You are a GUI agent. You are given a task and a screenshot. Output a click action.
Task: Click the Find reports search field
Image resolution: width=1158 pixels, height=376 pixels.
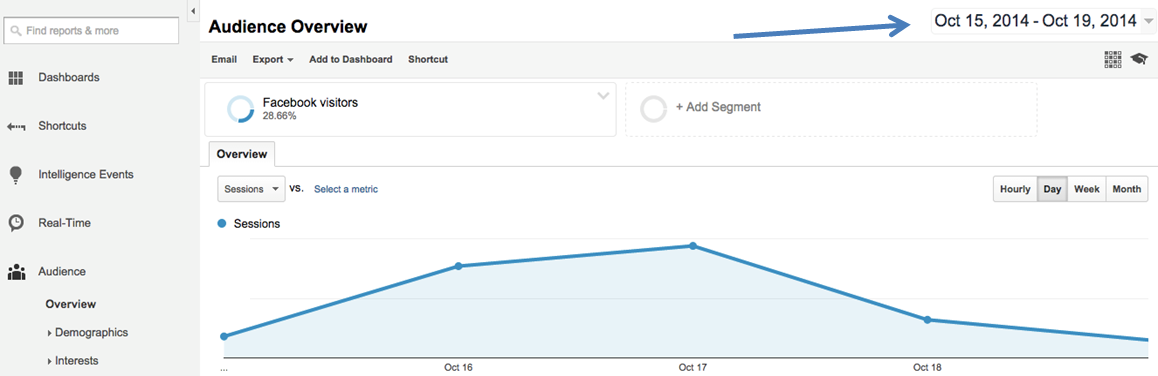[x=91, y=31]
